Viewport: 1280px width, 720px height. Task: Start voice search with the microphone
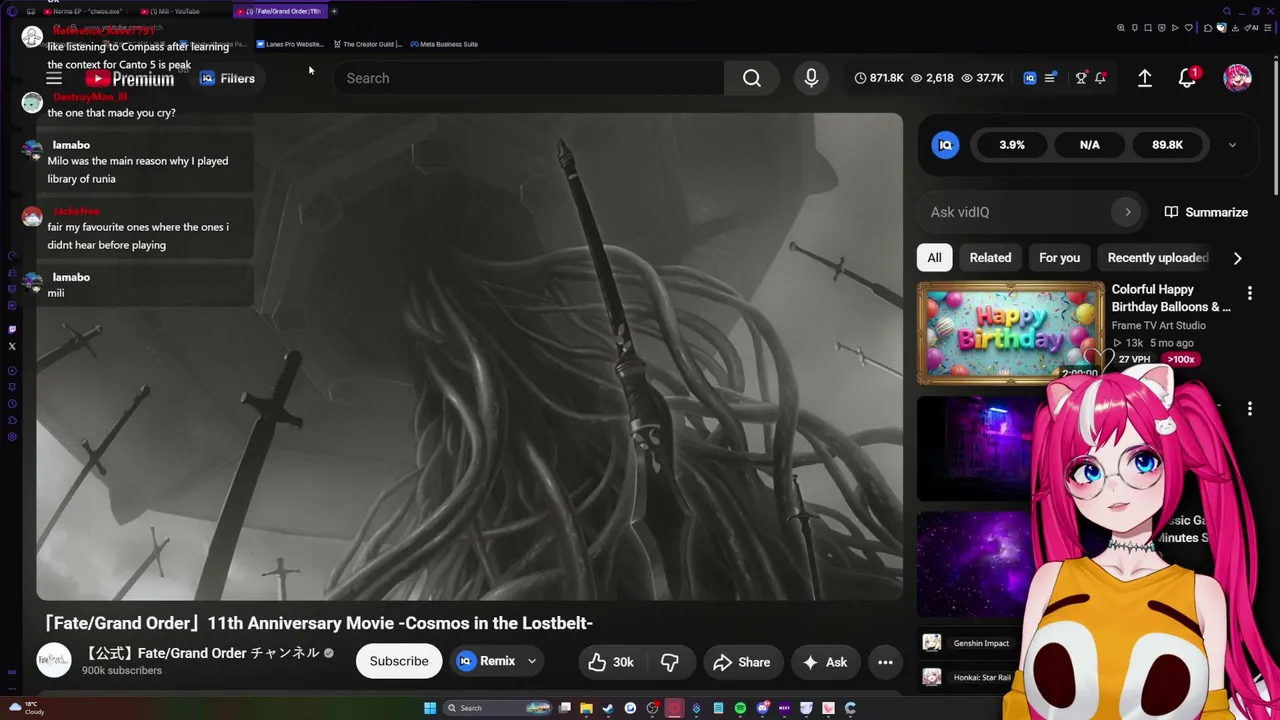tap(811, 78)
